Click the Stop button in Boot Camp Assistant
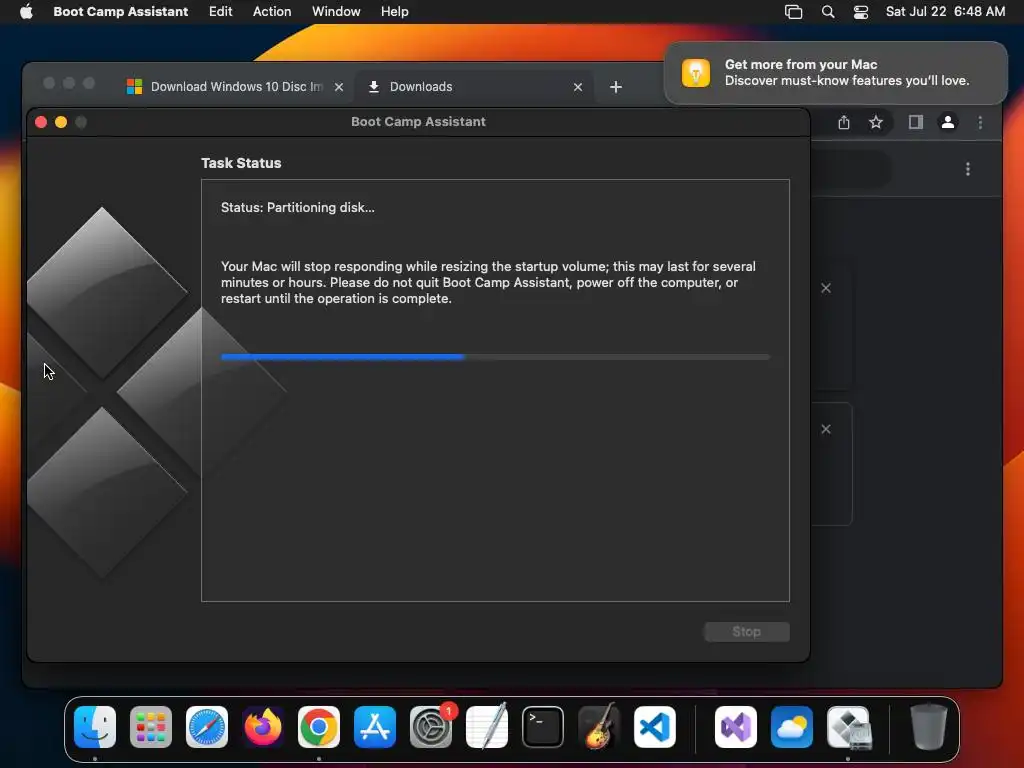The height and width of the screenshot is (768, 1024). (x=746, y=632)
